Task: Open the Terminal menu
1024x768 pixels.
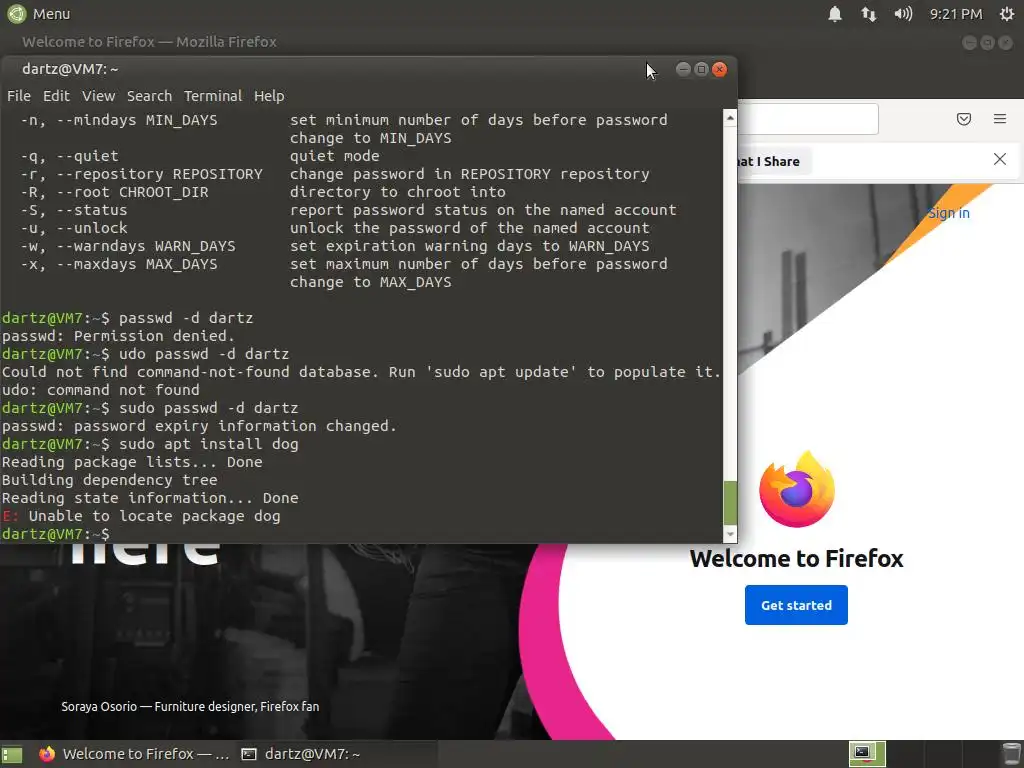Action: tap(213, 96)
